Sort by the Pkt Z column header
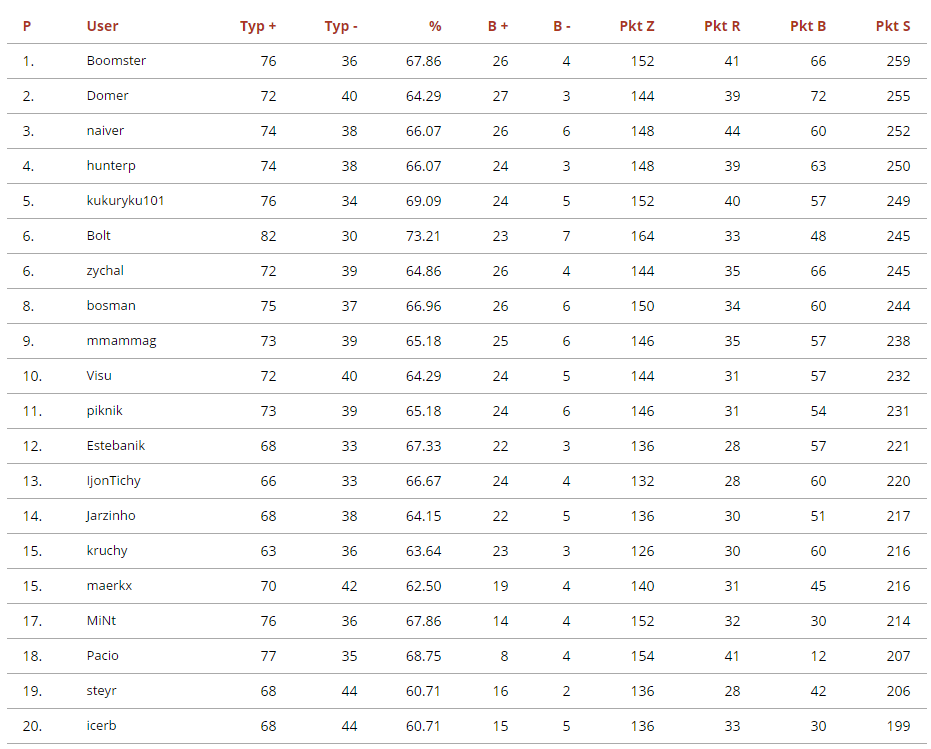 click(637, 26)
